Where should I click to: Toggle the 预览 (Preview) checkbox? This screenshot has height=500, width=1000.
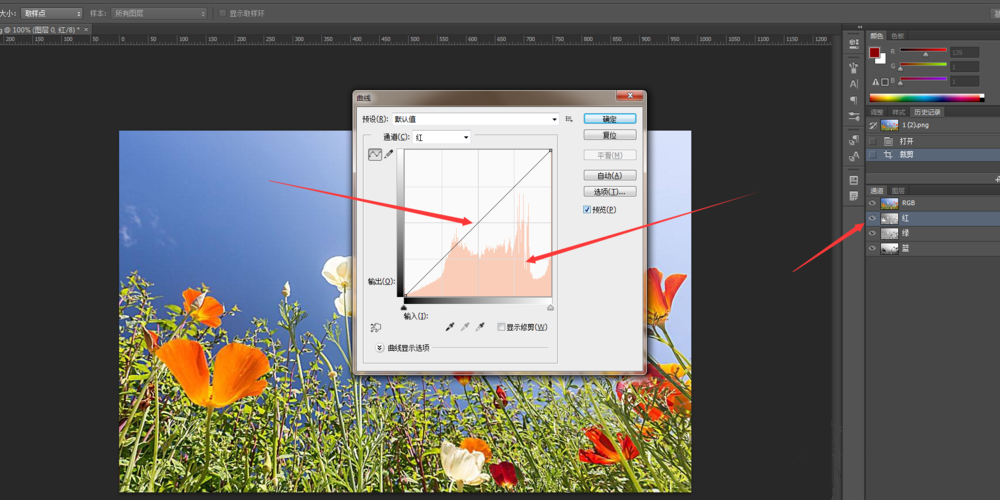click(588, 210)
